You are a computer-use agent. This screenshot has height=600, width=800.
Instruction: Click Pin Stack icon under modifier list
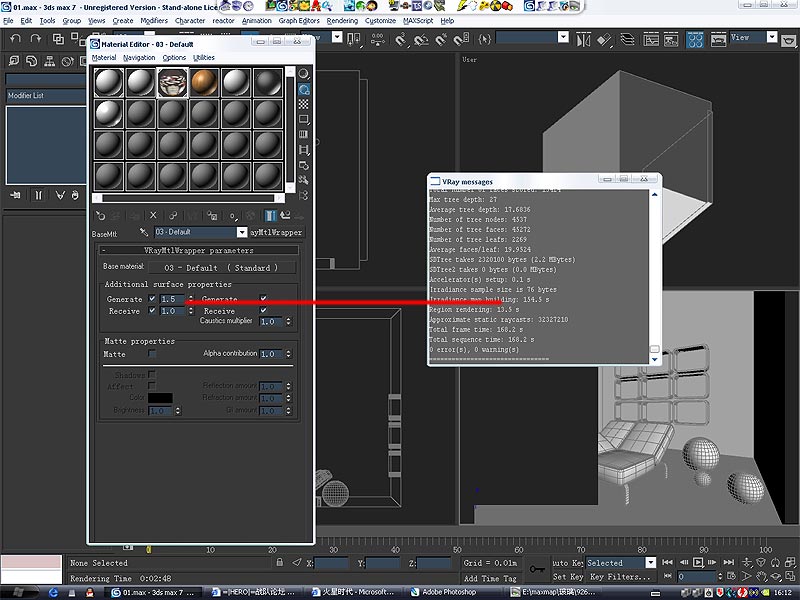(x=15, y=195)
